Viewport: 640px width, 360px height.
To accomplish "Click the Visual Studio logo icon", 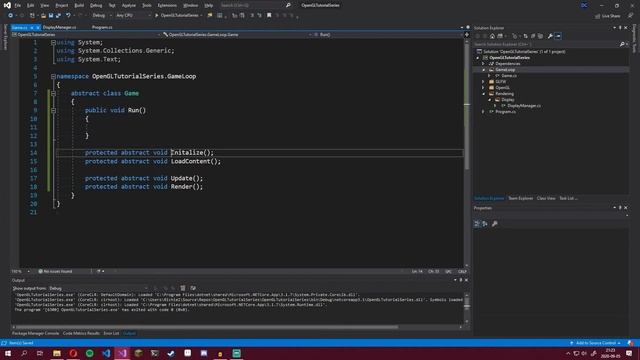I will tap(7, 5).
